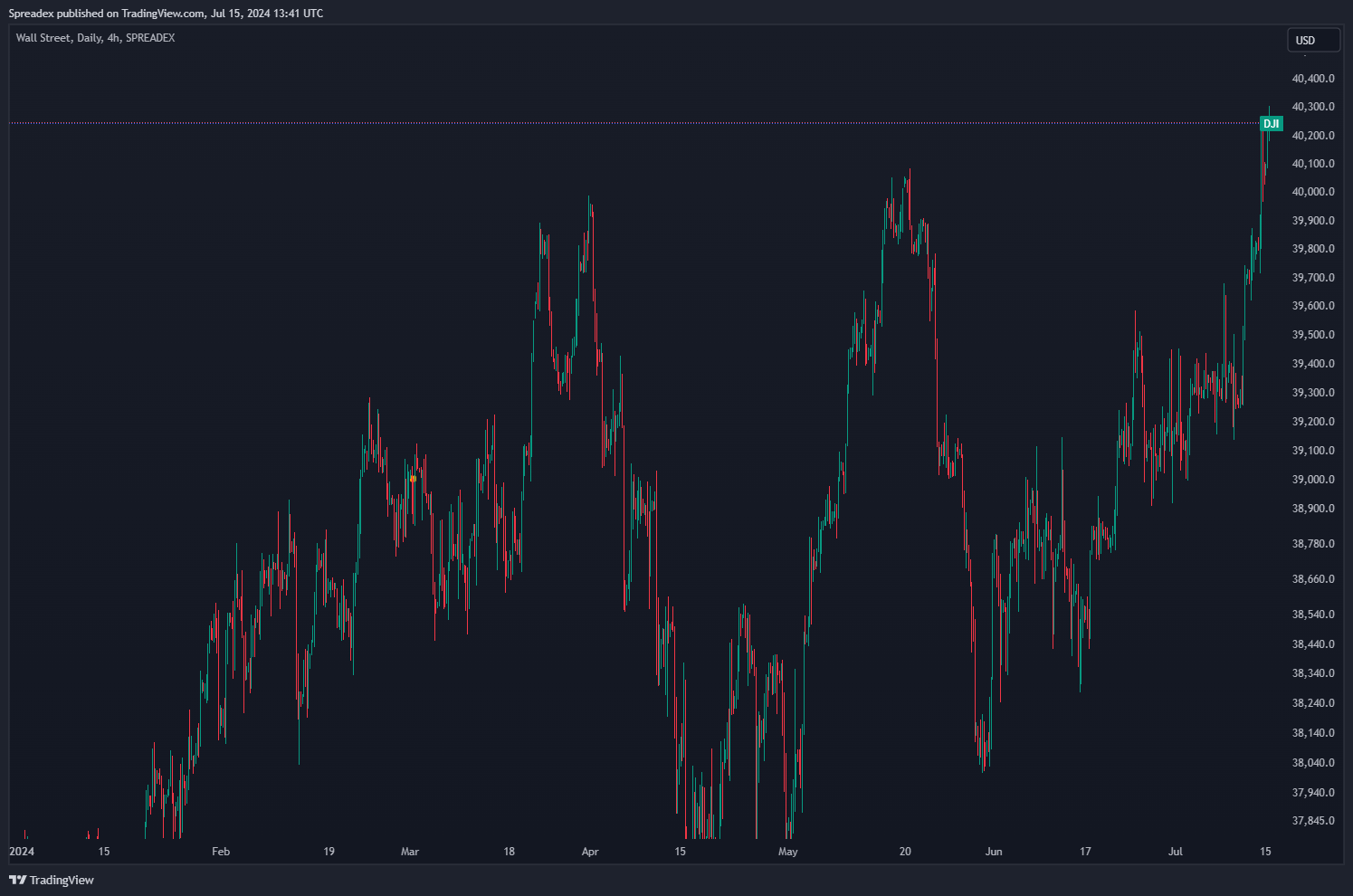
Task: Select the 39,500.0 price level label
Action: tap(1313, 335)
